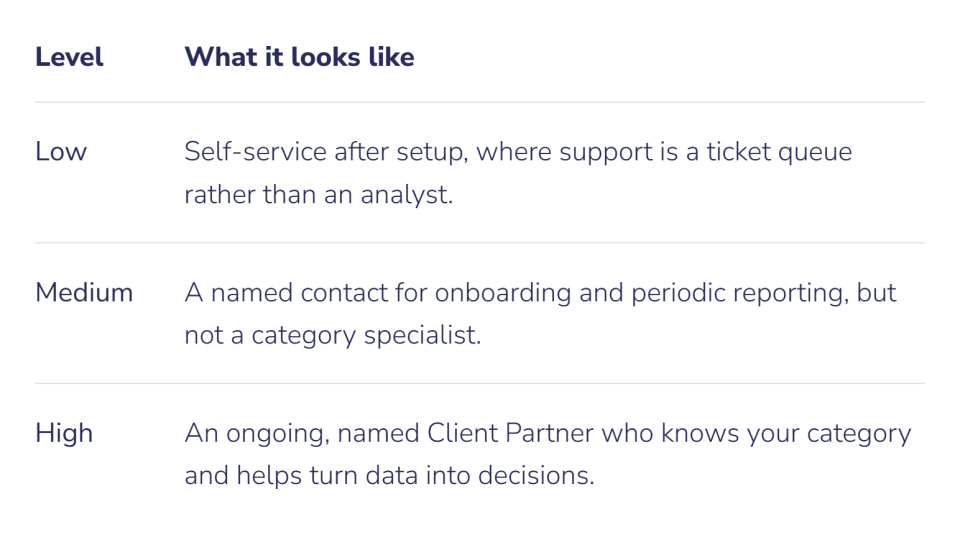Click the "An ongoing, named Client Partner" description

coord(389,432)
